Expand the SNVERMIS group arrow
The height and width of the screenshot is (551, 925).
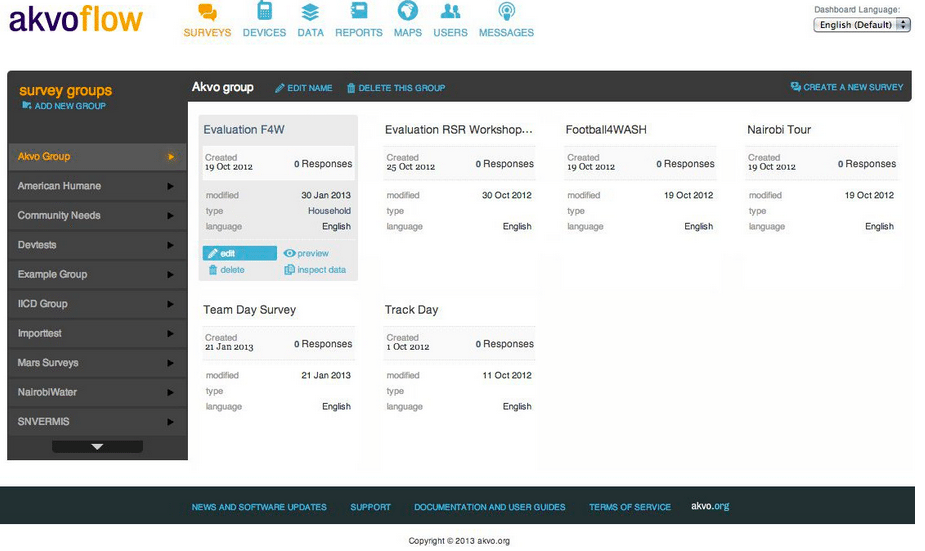pyautogui.click(x=170, y=422)
